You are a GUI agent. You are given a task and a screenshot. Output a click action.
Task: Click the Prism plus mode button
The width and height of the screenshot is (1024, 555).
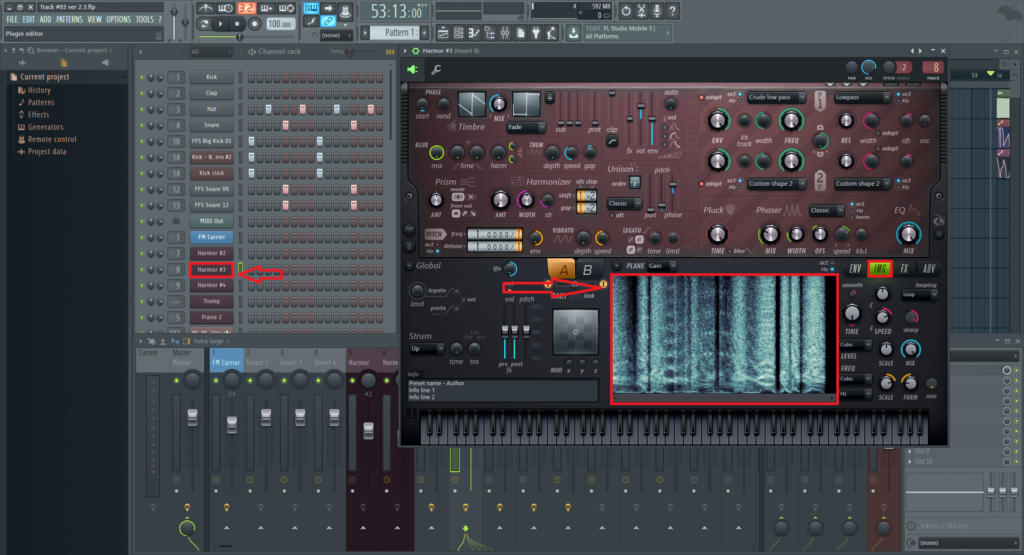458,197
